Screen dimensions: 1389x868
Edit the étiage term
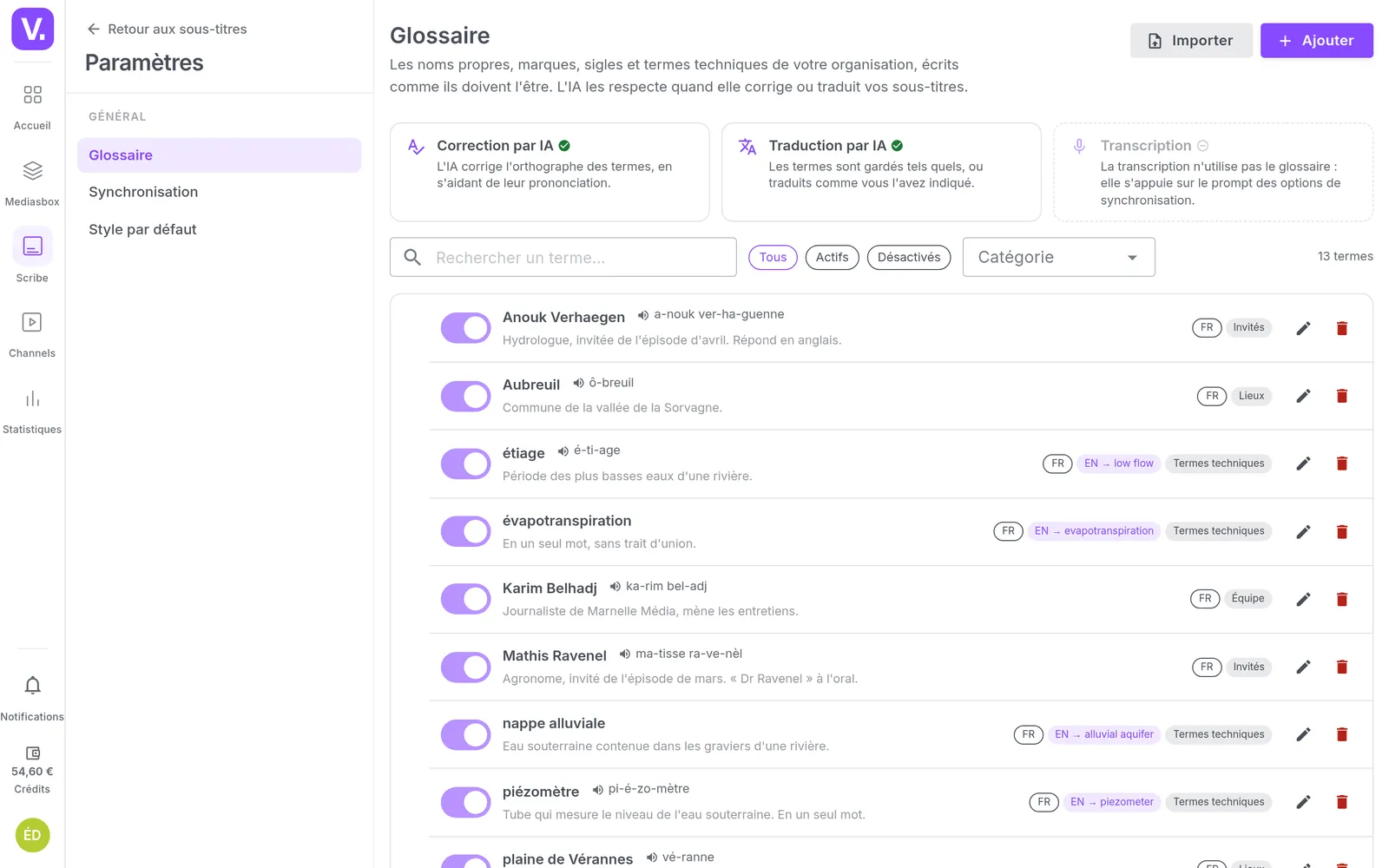(x=1303, y=464)
